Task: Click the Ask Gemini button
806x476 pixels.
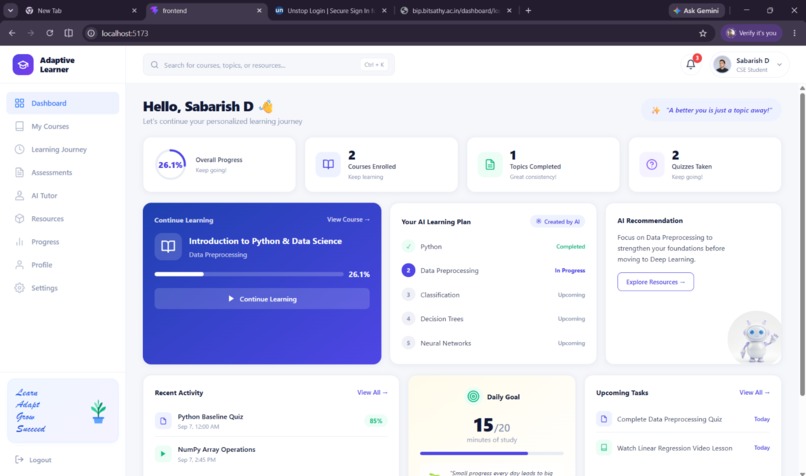Action: pyautogui.click(x=697, y=10)
